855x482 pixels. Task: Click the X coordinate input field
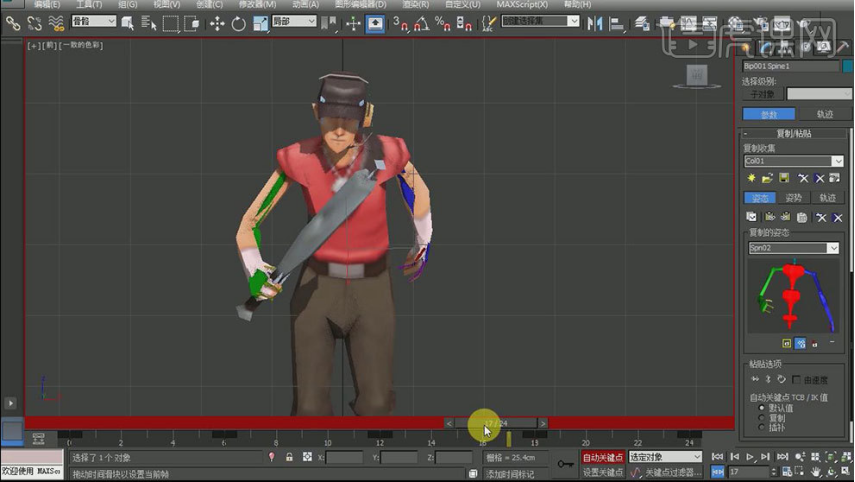[344, 457]
